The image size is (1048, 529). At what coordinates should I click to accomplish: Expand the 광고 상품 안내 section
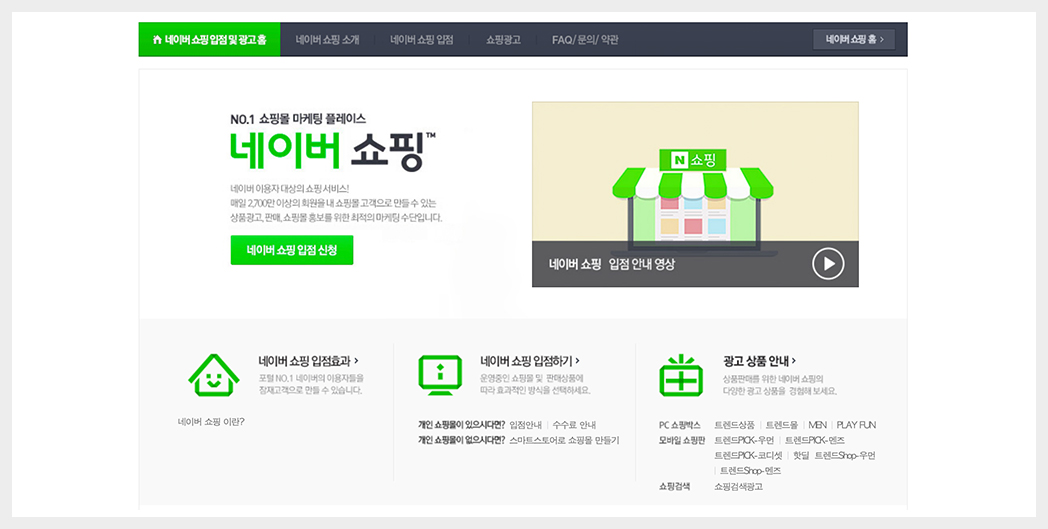pyautogui.click(x=760, y=361)
